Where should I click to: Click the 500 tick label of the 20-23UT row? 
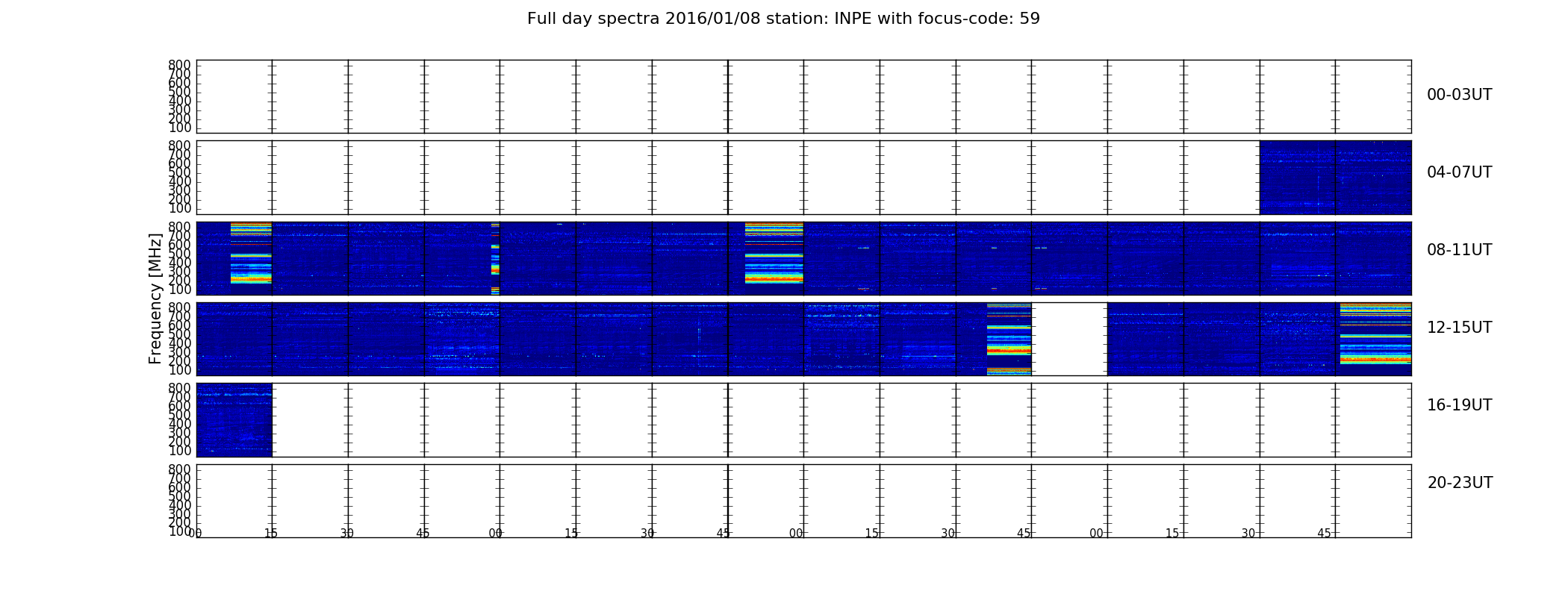(x=180, y=496)
